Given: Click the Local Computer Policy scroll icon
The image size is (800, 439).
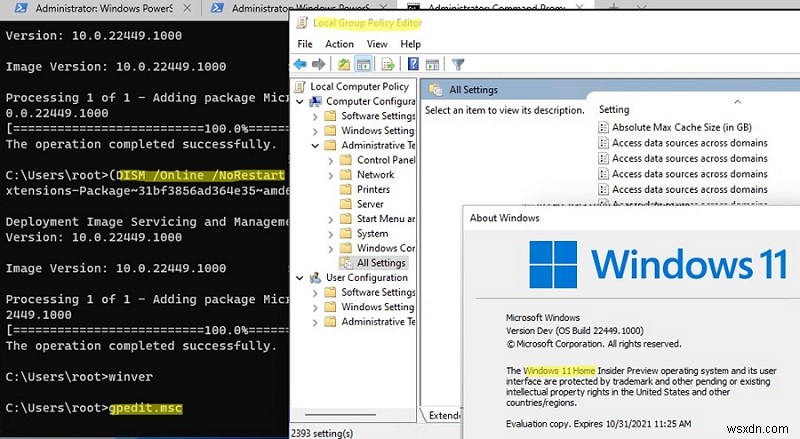Looking at the screenshot, I should point(300,86).
